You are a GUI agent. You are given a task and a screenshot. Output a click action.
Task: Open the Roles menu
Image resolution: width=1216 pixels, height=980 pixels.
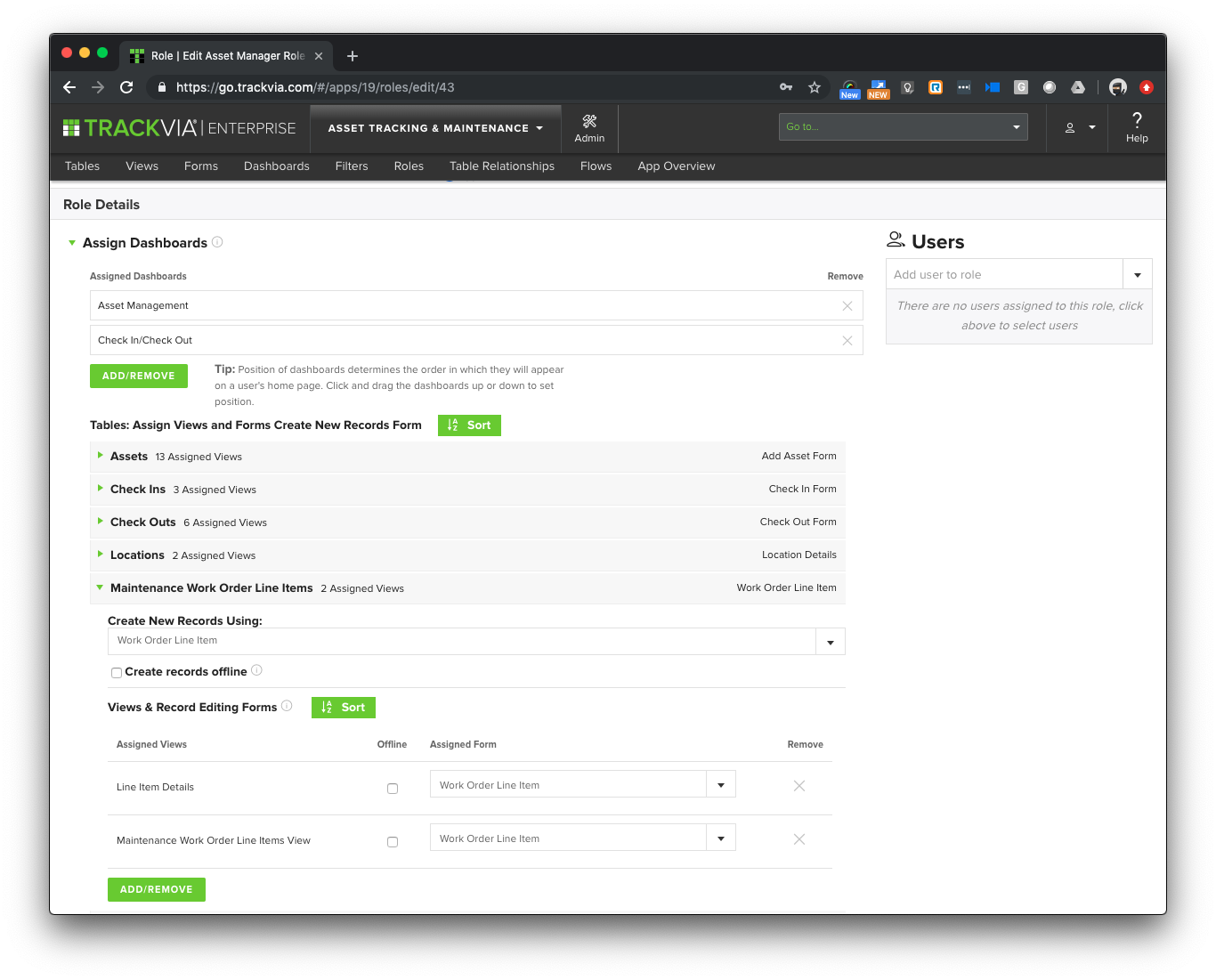409,166
